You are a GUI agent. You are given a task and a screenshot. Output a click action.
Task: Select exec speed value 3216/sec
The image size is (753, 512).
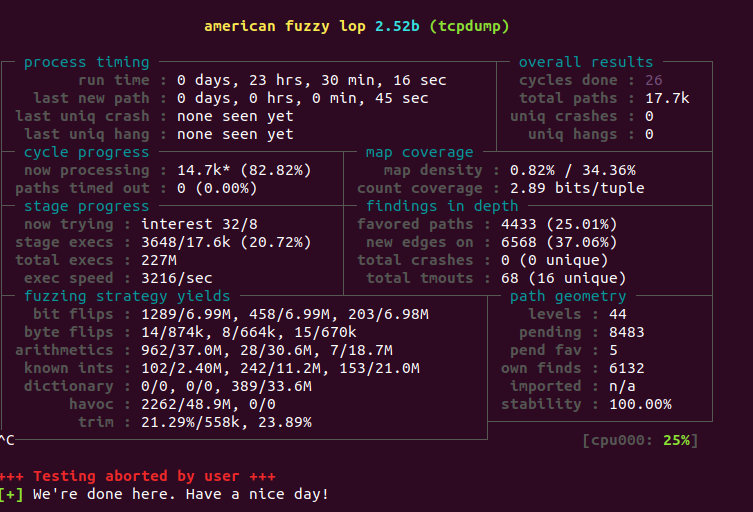(x=177, y=278)
